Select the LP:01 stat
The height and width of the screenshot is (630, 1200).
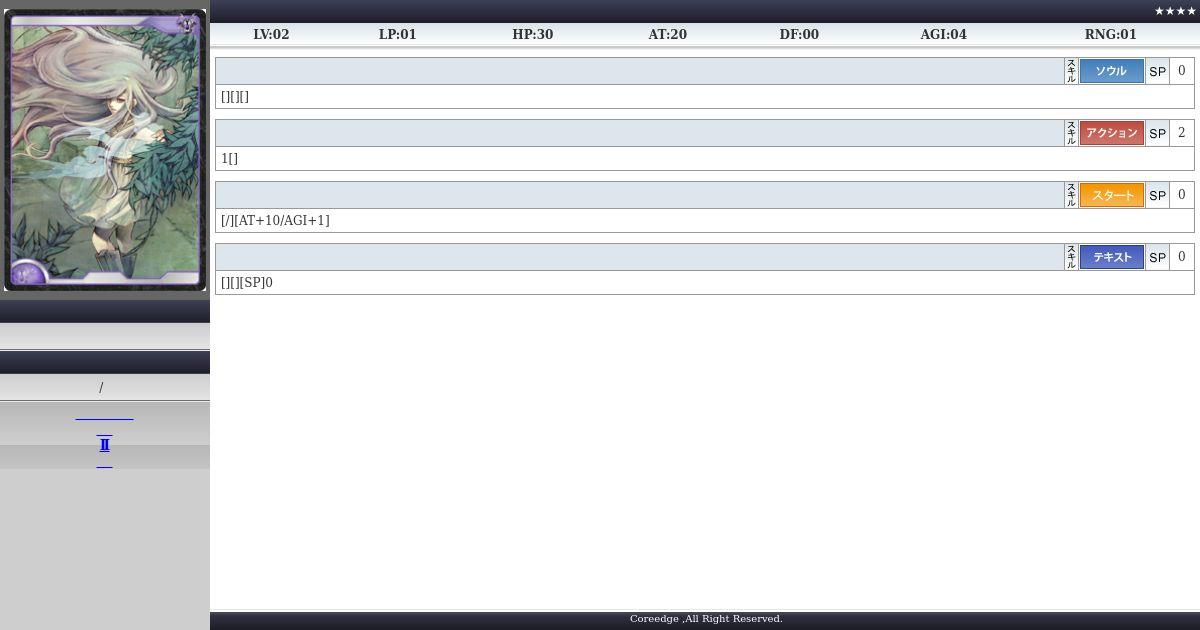[397, 34]
